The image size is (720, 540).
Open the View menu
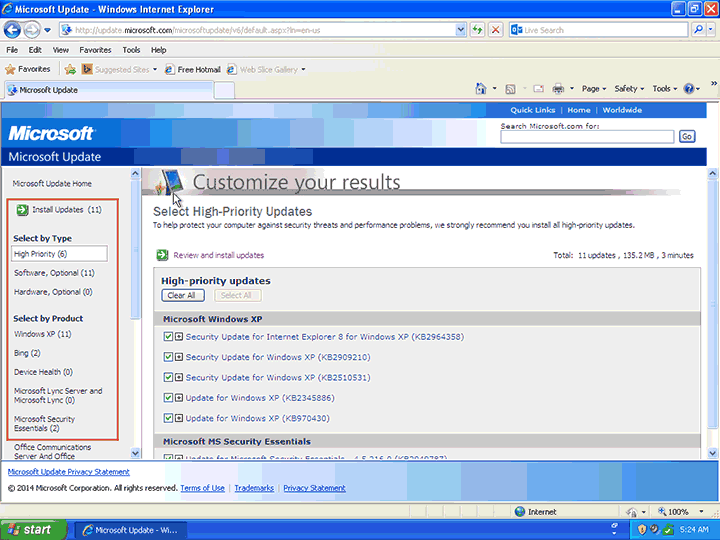tap(61, 50)
